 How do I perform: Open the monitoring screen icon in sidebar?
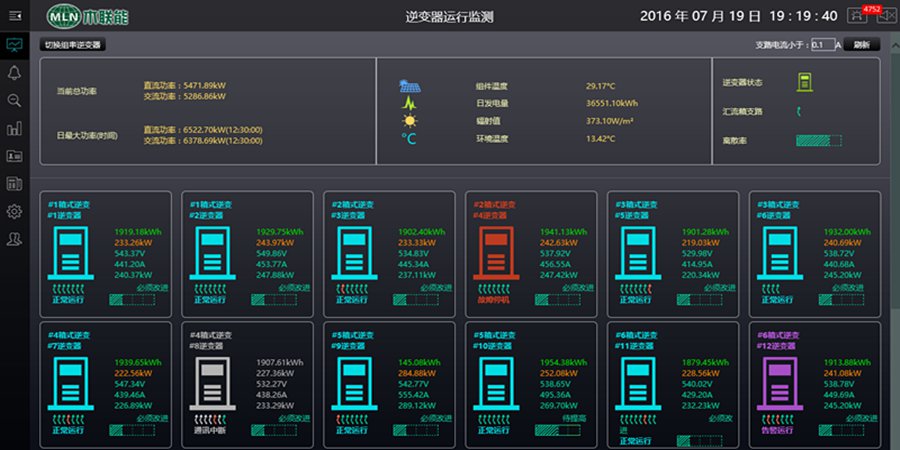pos(14,45)
